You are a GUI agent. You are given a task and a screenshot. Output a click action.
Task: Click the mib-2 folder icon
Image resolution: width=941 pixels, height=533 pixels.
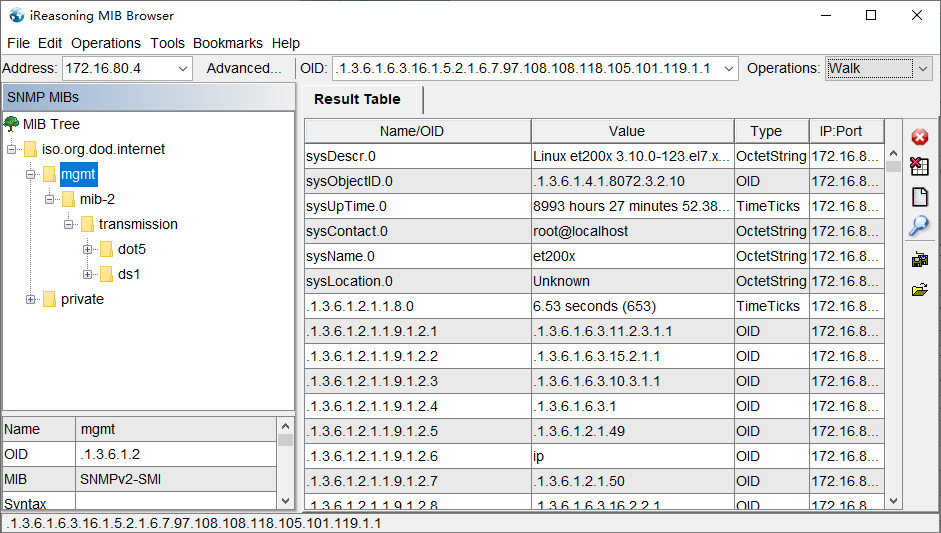[x=69, y=199]
